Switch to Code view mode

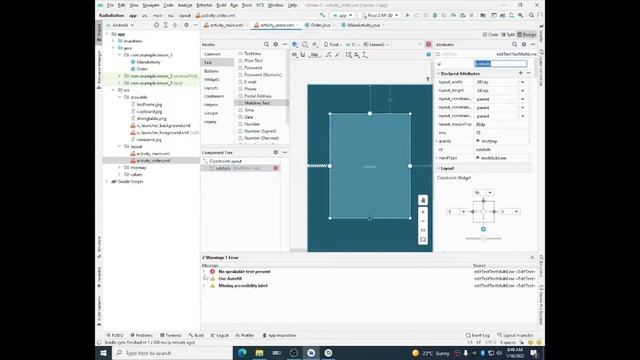coord(490,35)
